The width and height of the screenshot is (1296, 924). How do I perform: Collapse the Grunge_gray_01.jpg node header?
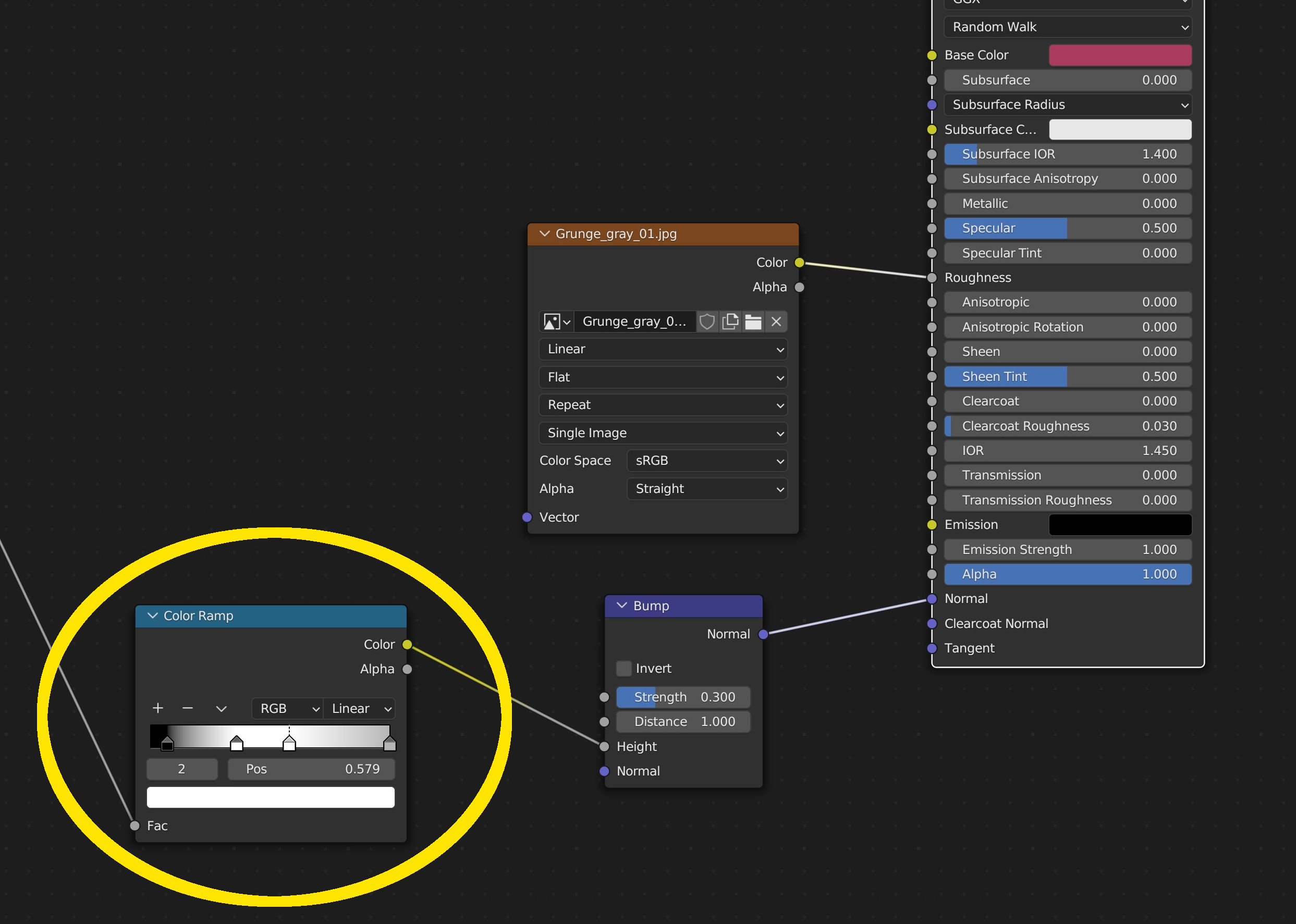544,233
